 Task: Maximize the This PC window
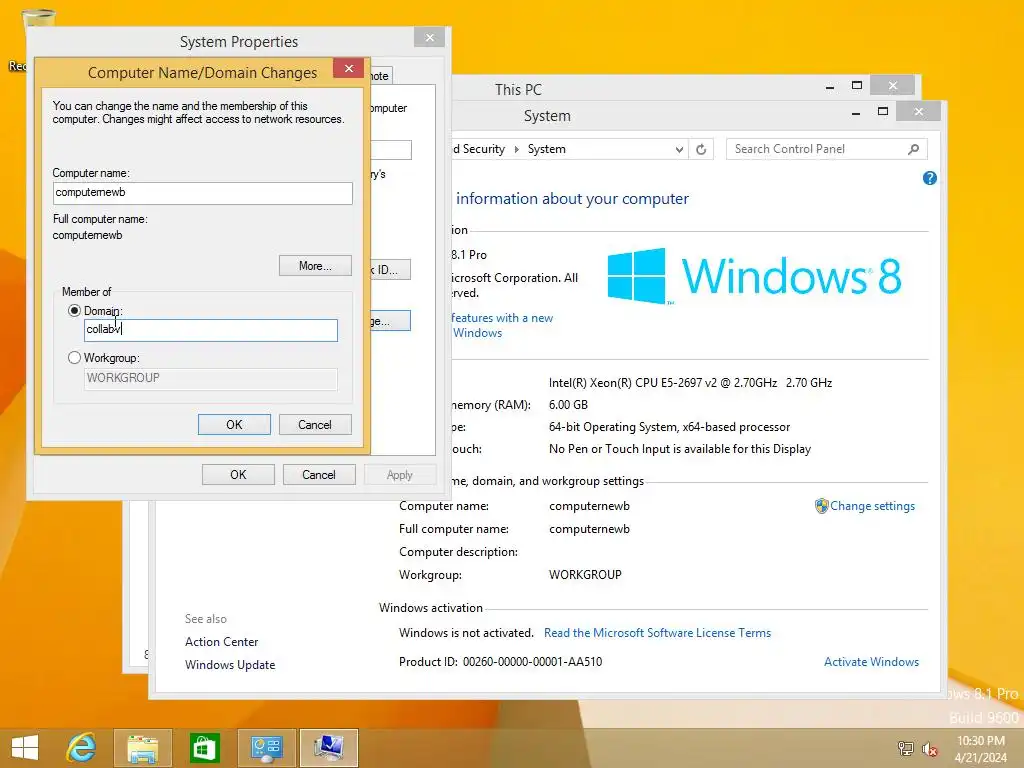(857, 86)
